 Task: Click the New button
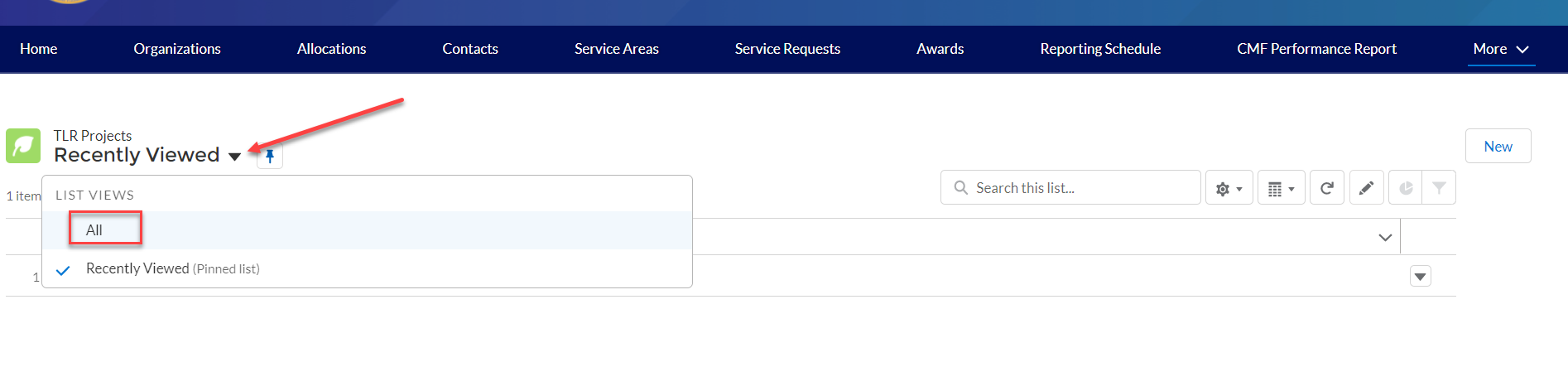tap(1498, 147)
